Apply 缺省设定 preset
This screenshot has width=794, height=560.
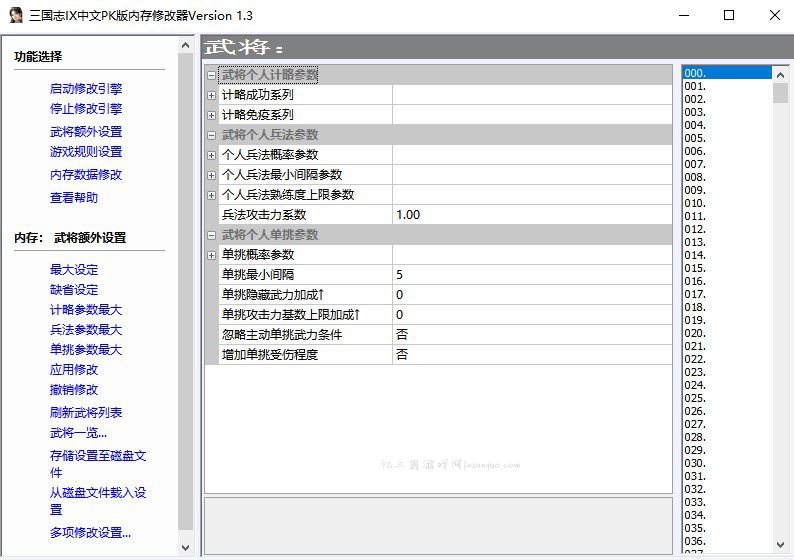click(74, 290)
